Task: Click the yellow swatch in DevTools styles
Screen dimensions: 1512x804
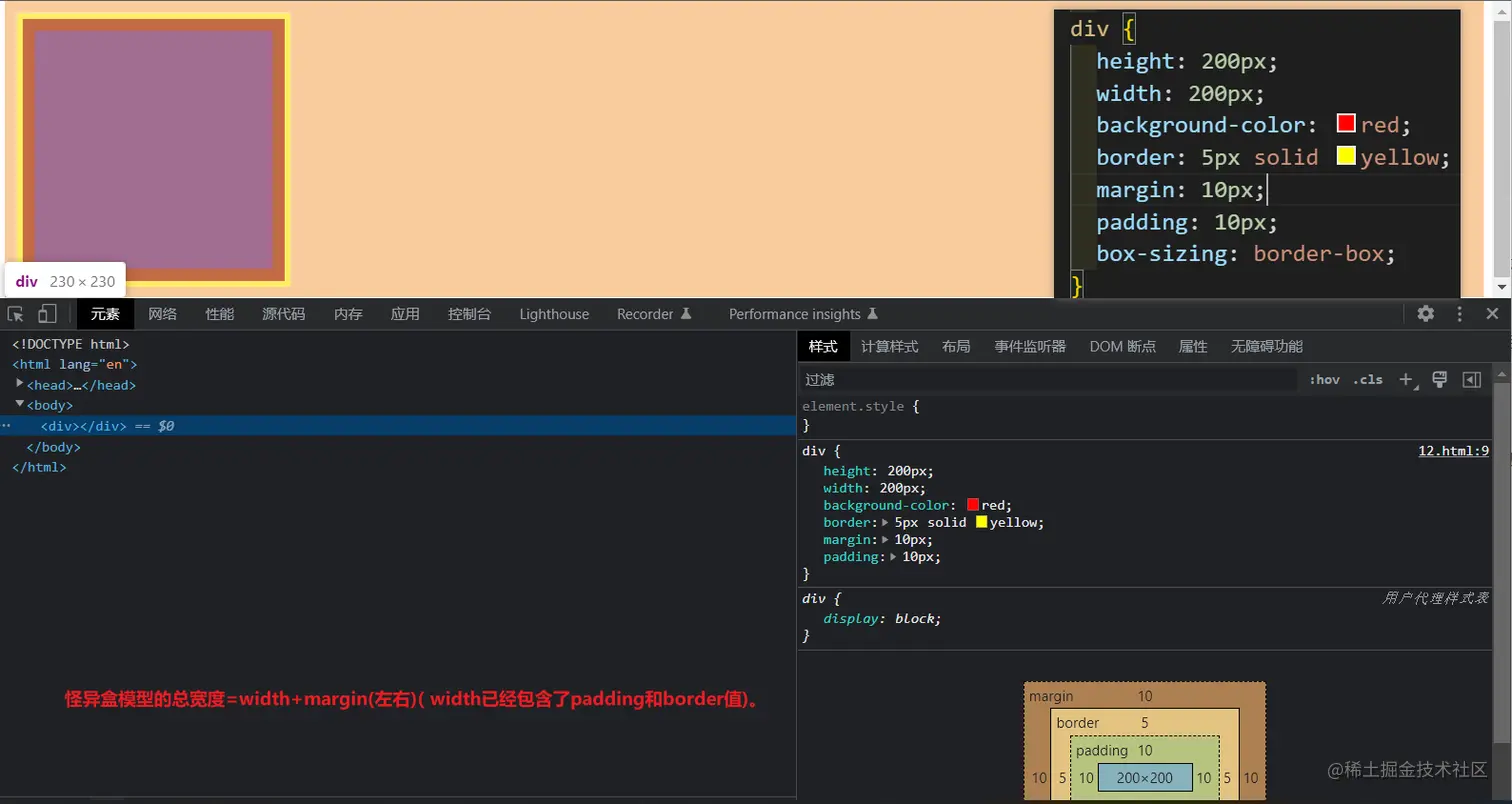Action: pos(982,522)
